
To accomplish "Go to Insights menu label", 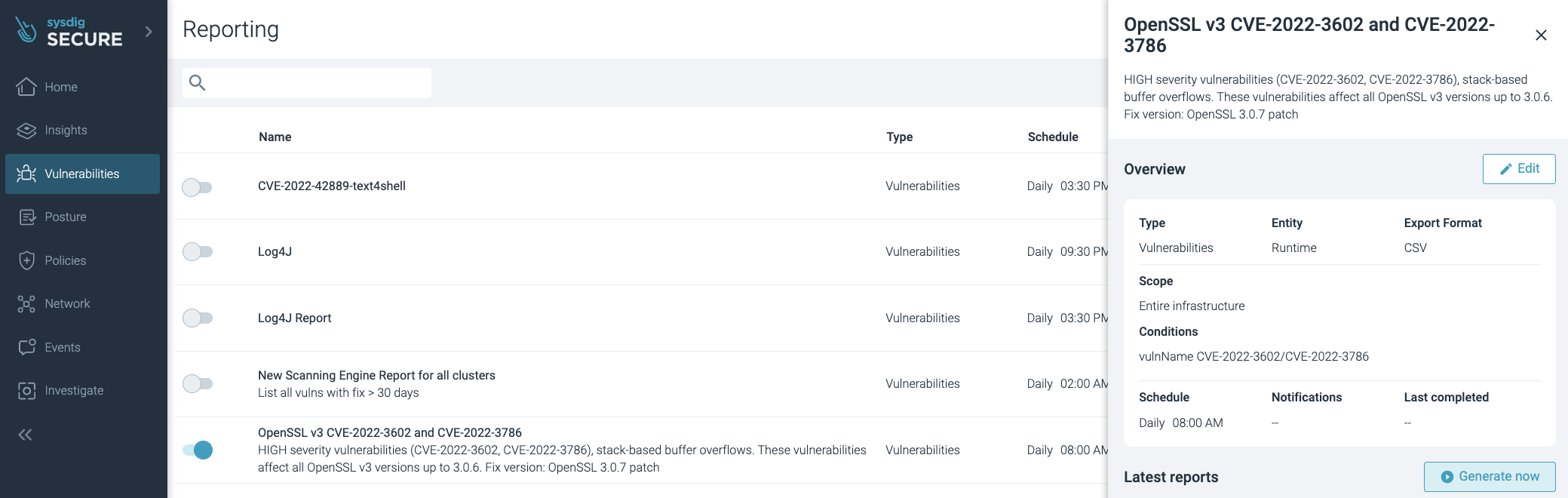I will (x=66, y=131).
